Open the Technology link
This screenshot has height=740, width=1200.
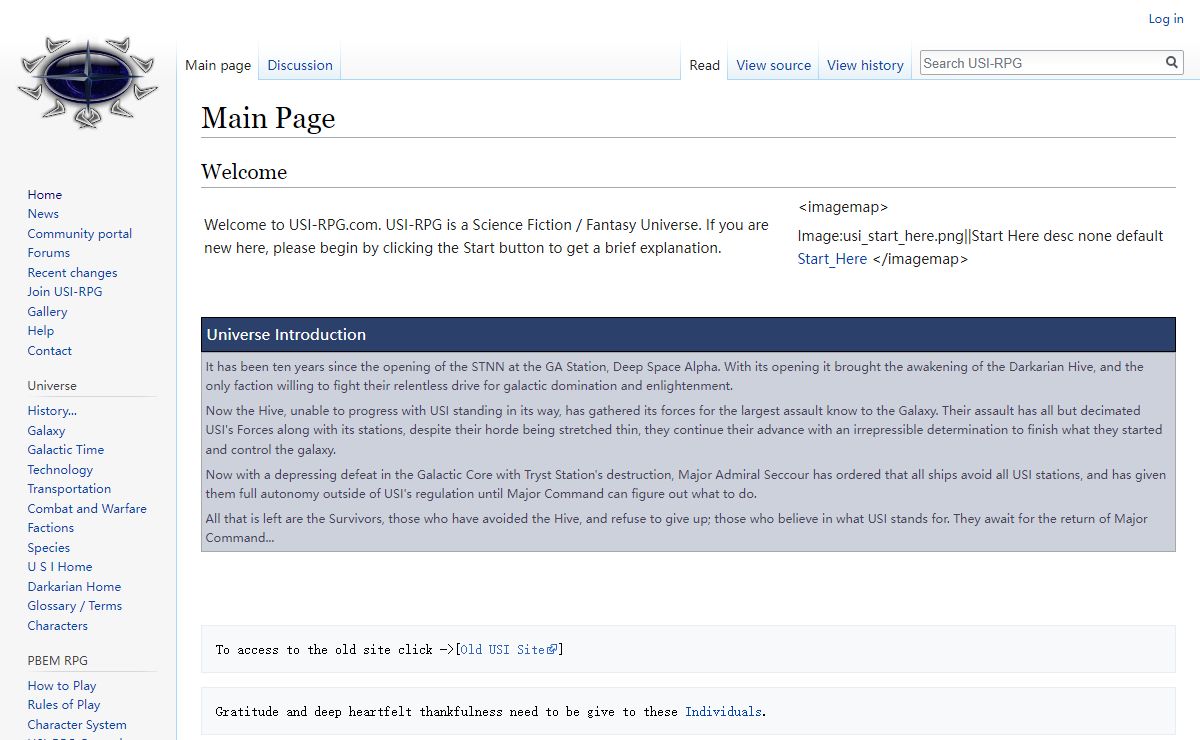[60, 469]
